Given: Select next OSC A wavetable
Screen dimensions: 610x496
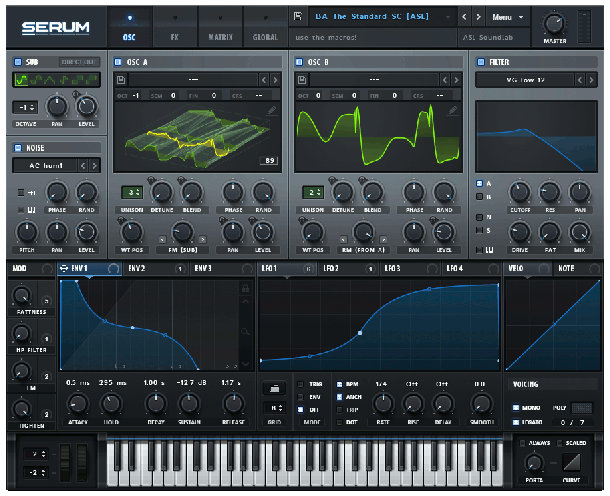Looking at the screenshot, I should [x=275, y=80].
